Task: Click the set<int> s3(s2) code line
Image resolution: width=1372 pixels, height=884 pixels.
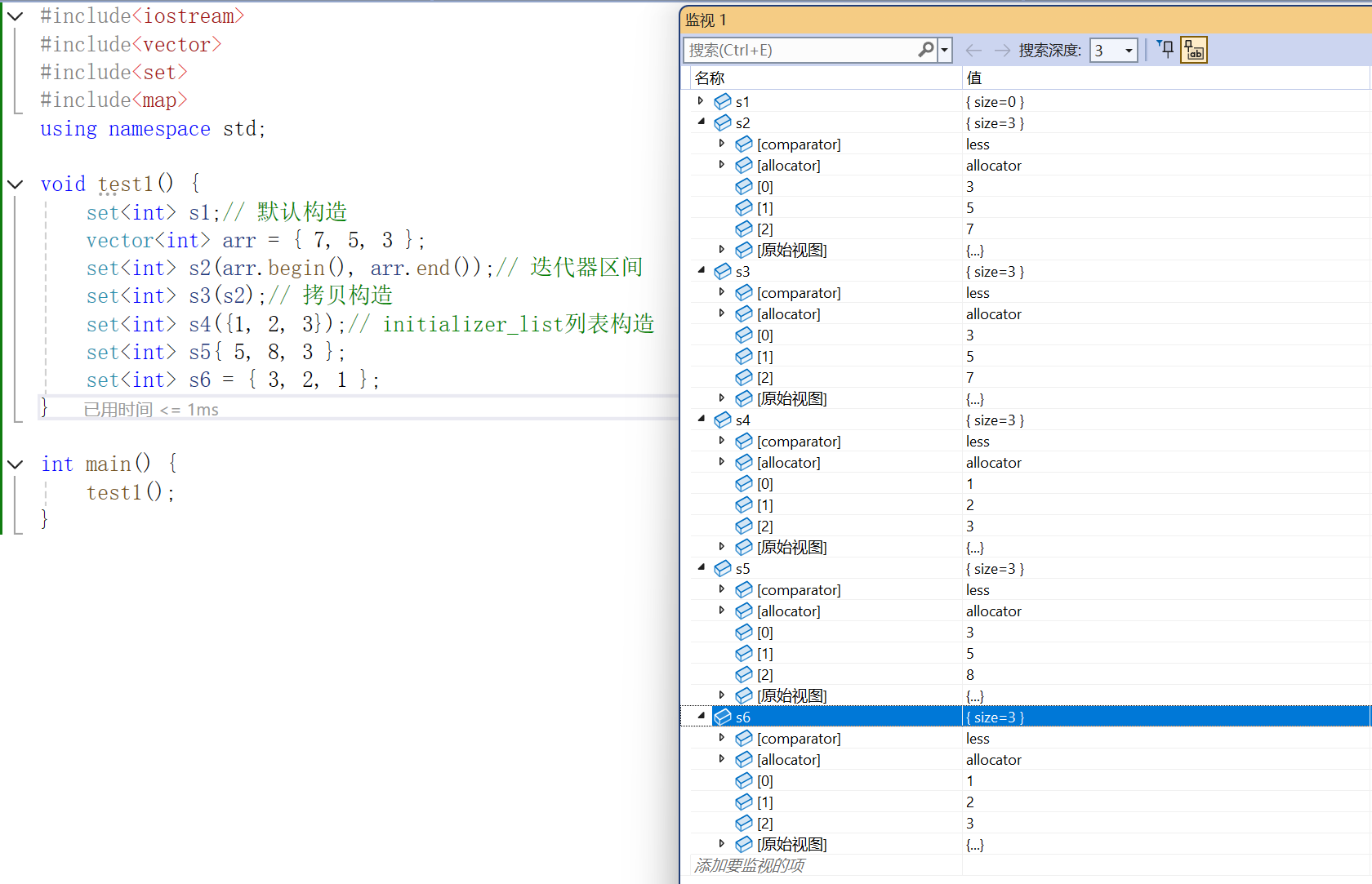Action: [x=240, y=295]
